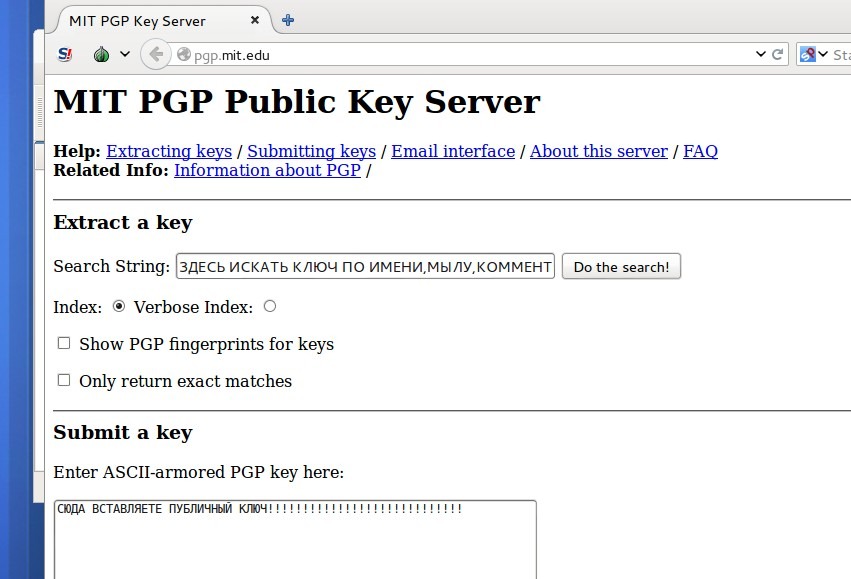851x579 pixels.
Task: Click the Do the search! button
Action: (x=621, y=266)
